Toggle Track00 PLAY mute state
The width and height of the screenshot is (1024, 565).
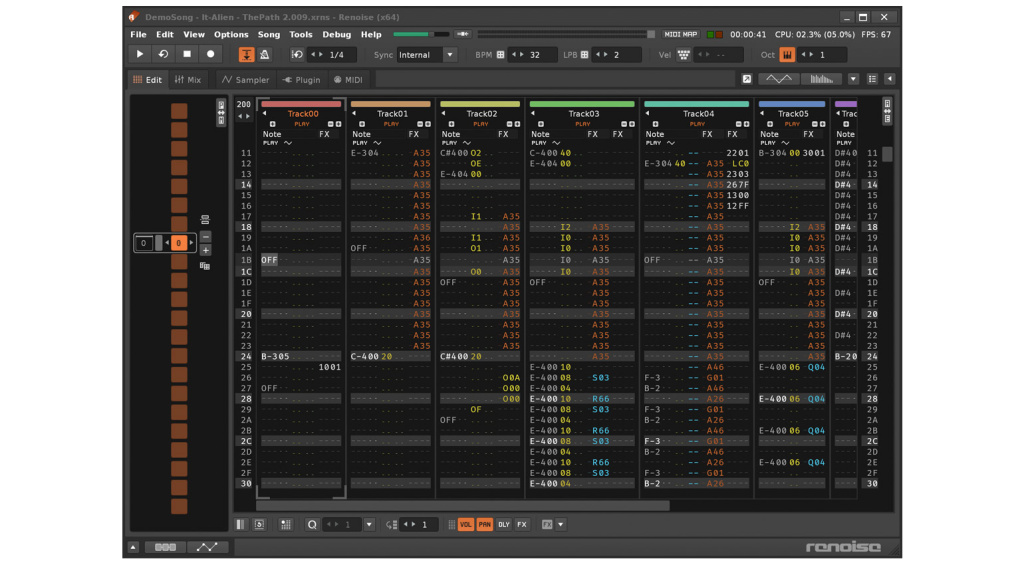tap(302, 124)
